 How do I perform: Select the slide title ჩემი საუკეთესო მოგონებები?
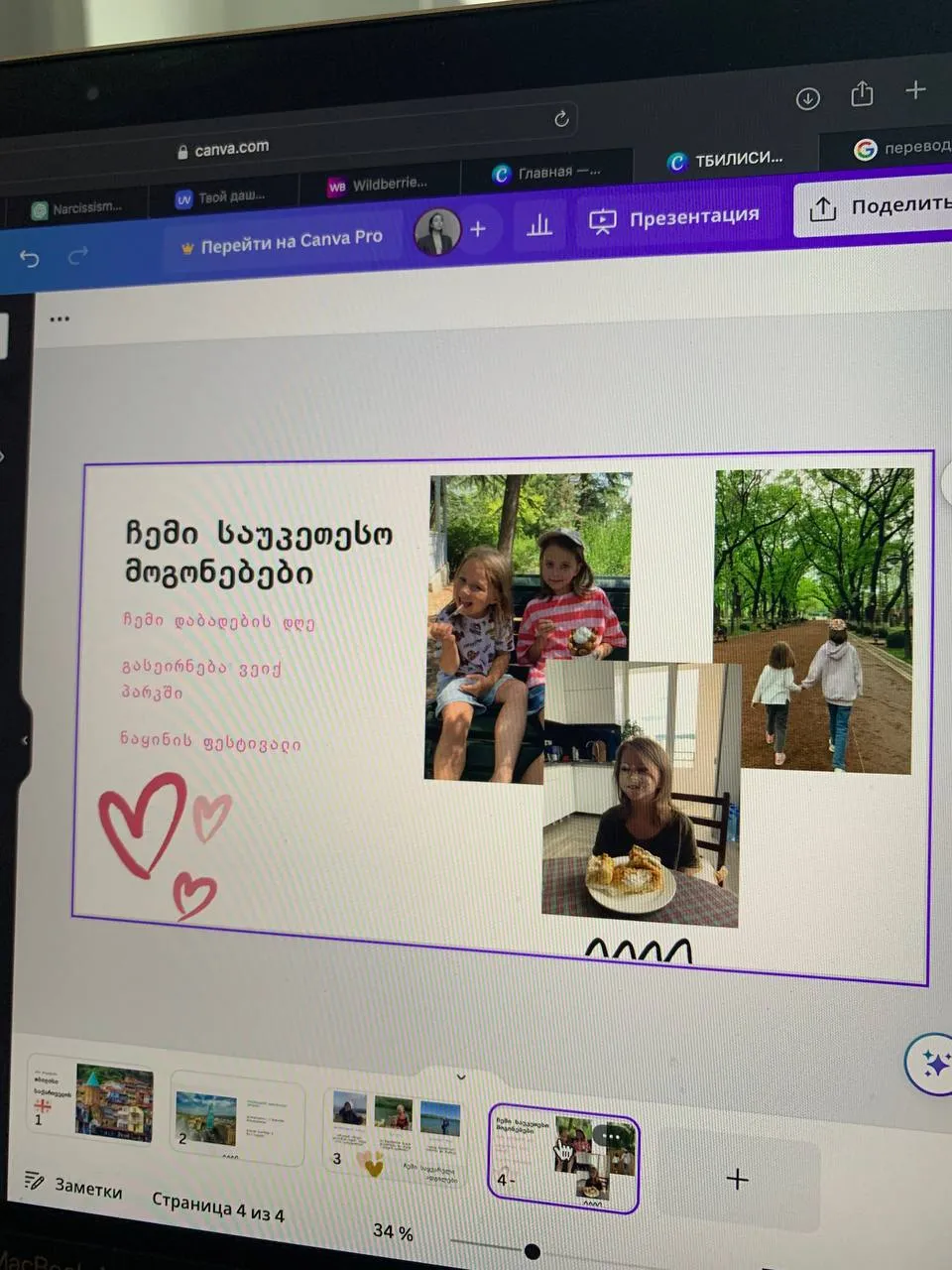pyautogui.click(x=258, y=552)
